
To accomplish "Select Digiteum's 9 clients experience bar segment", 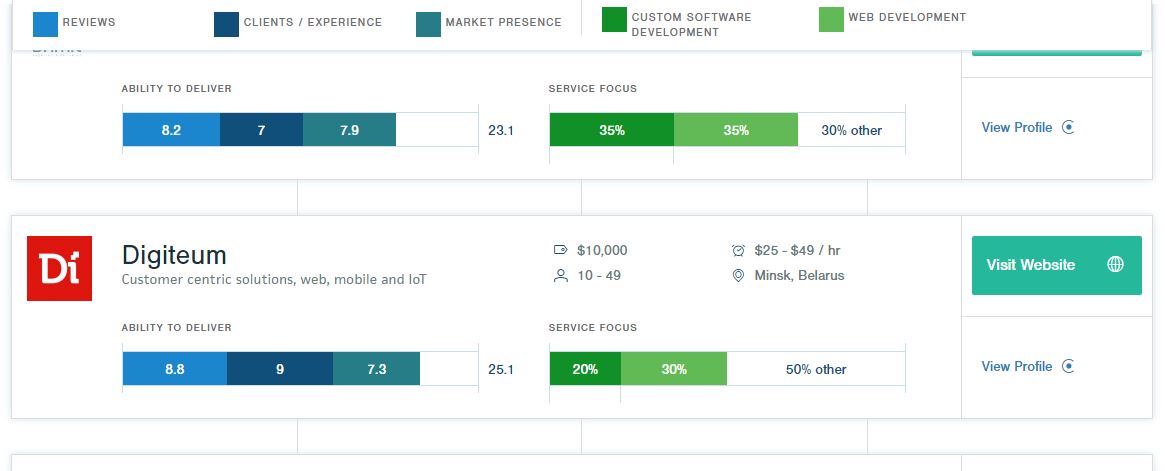I will click(280, 369).
